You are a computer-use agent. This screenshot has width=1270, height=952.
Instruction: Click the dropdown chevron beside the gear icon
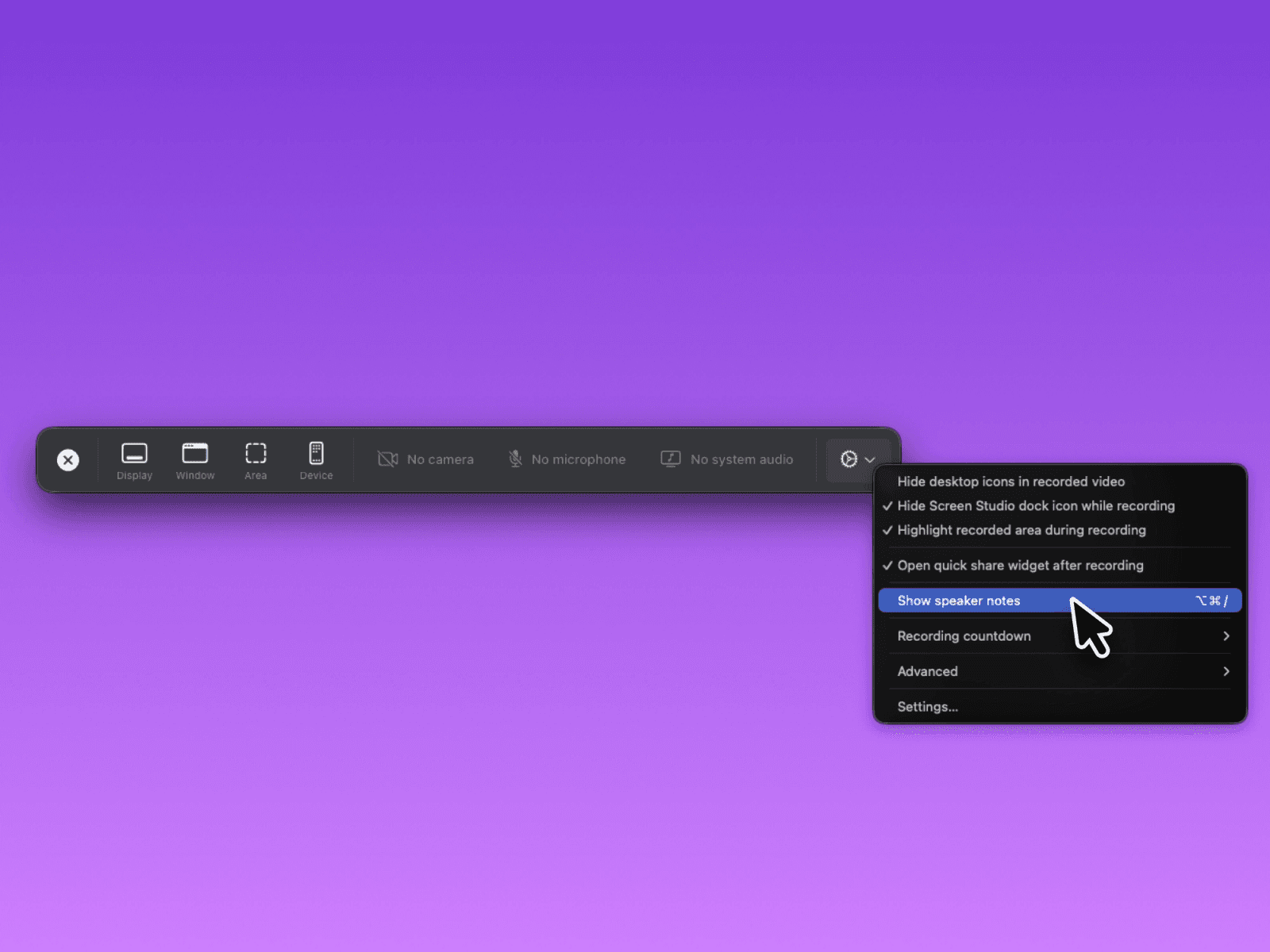click(x=870, y=460)
